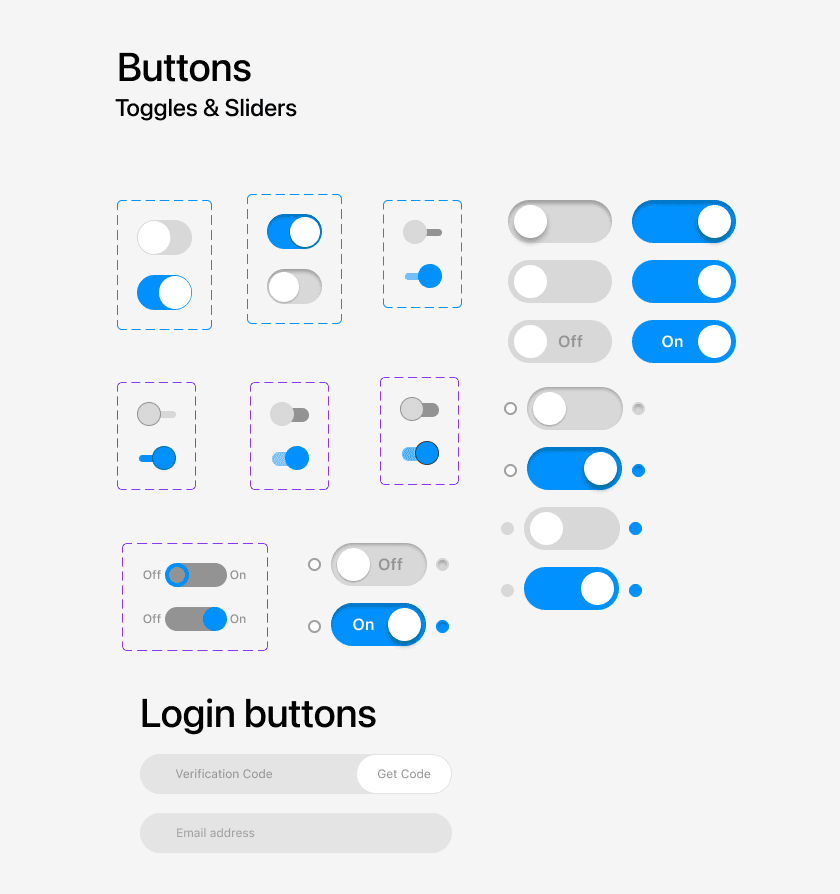Click the Verification Code input field

pos(249,774)
